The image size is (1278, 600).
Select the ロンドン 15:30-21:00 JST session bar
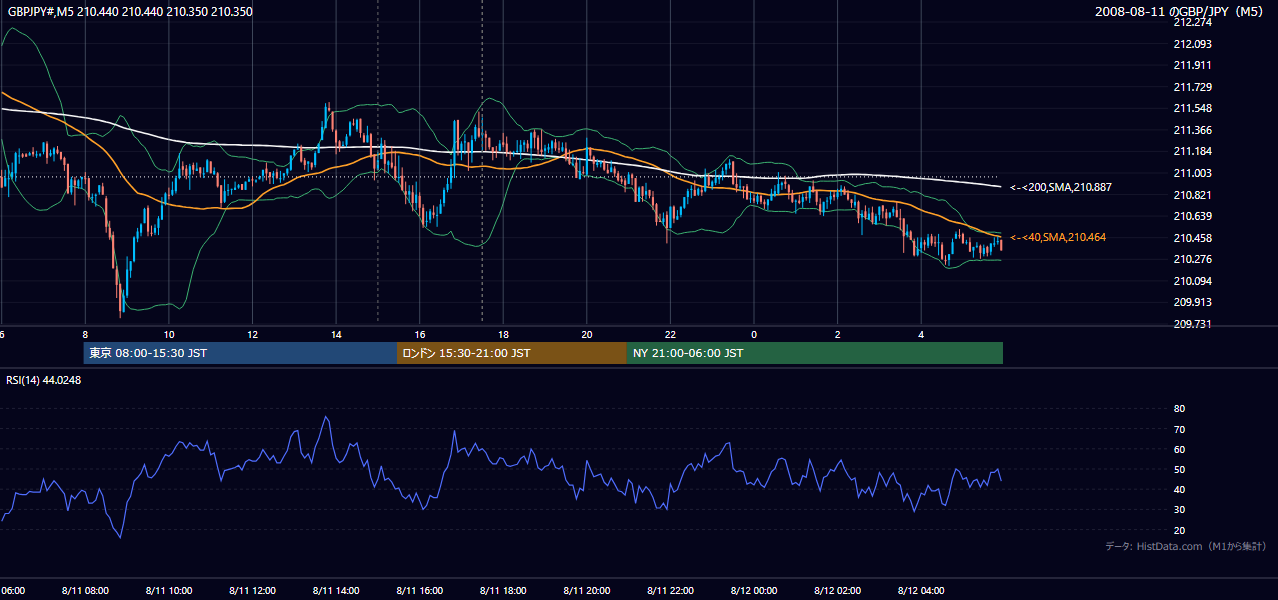[512, 353]
